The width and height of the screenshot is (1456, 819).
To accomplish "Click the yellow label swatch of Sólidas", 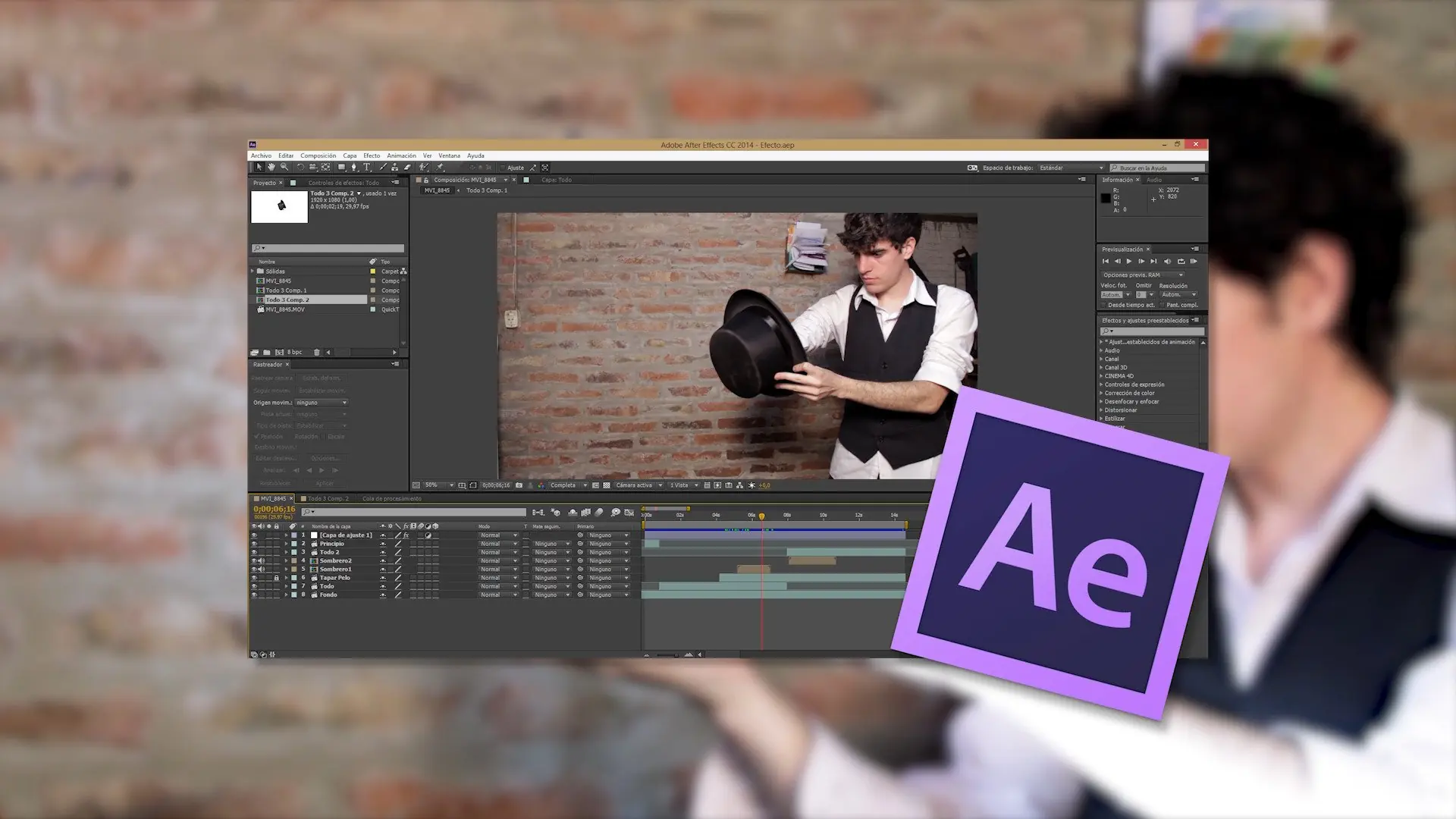I will pos(373,271).
